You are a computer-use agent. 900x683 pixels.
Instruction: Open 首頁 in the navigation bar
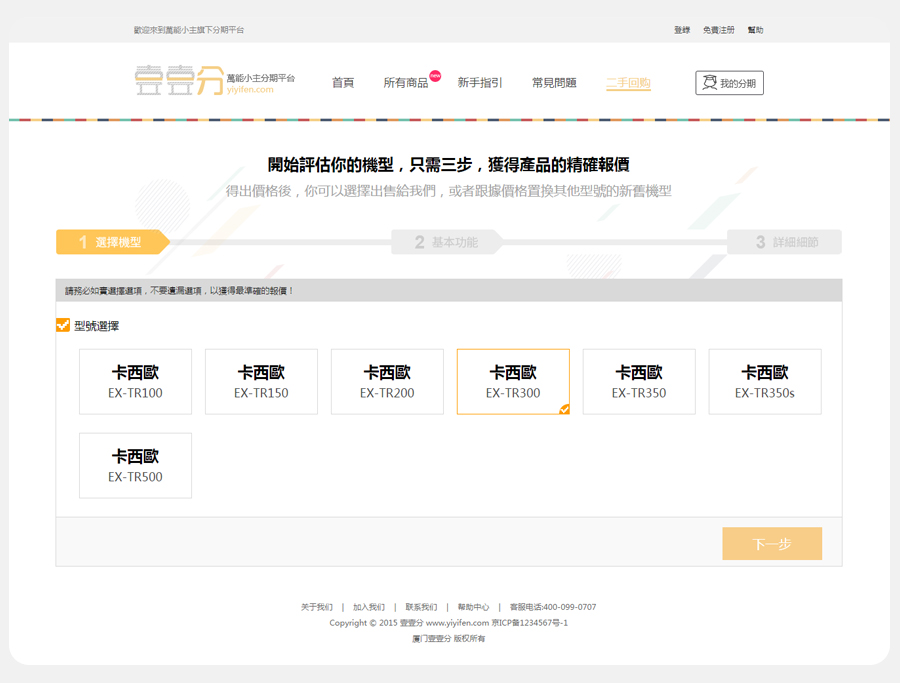tap(343, 83)
